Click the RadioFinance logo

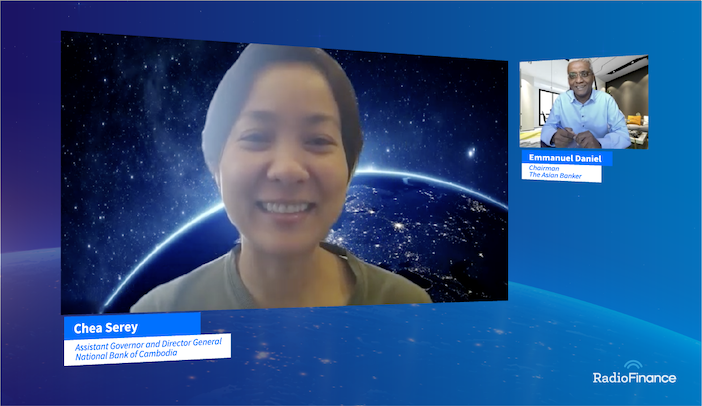pos(634,372)
